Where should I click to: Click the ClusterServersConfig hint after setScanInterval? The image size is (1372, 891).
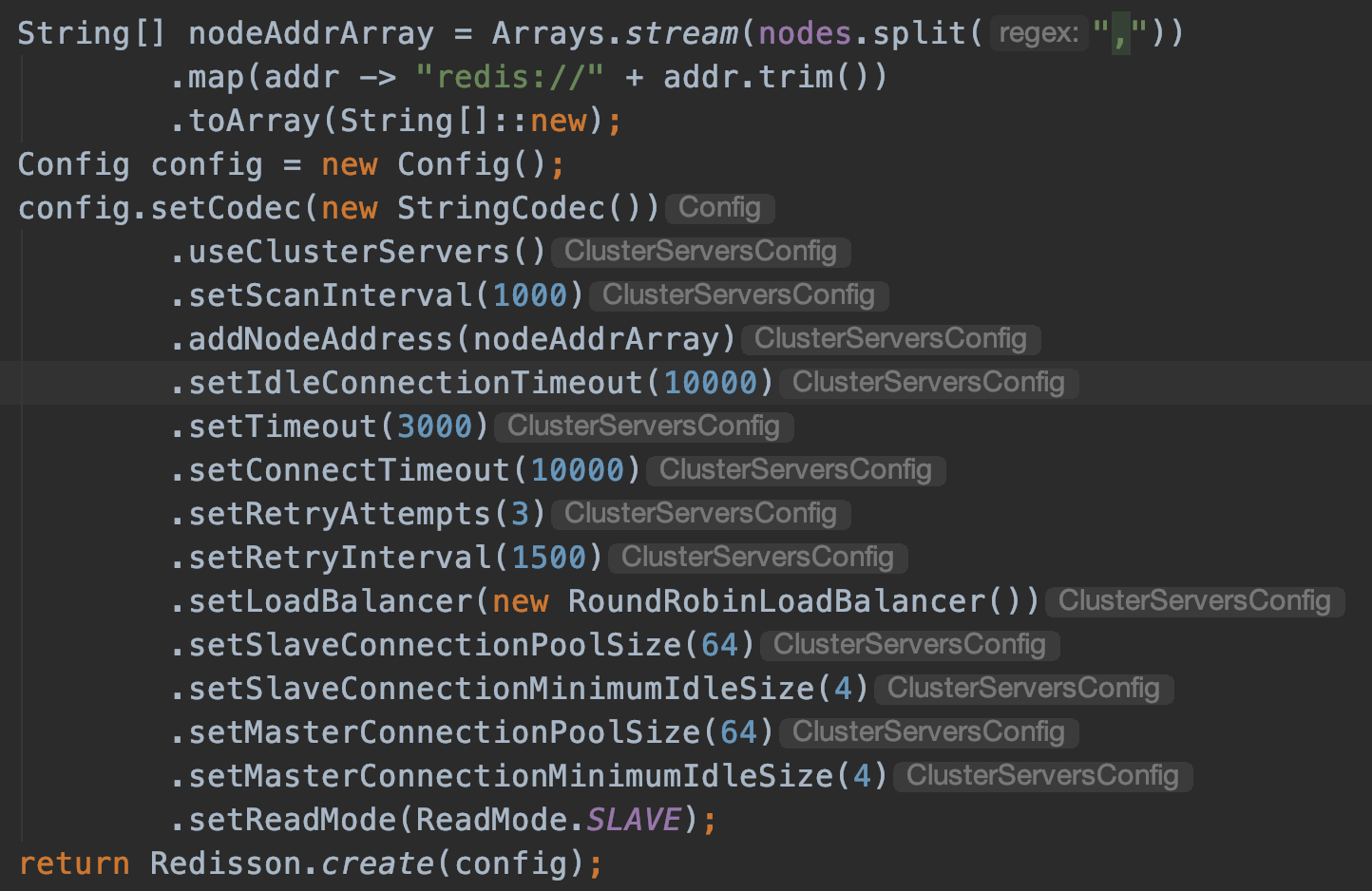coord(738,294)
